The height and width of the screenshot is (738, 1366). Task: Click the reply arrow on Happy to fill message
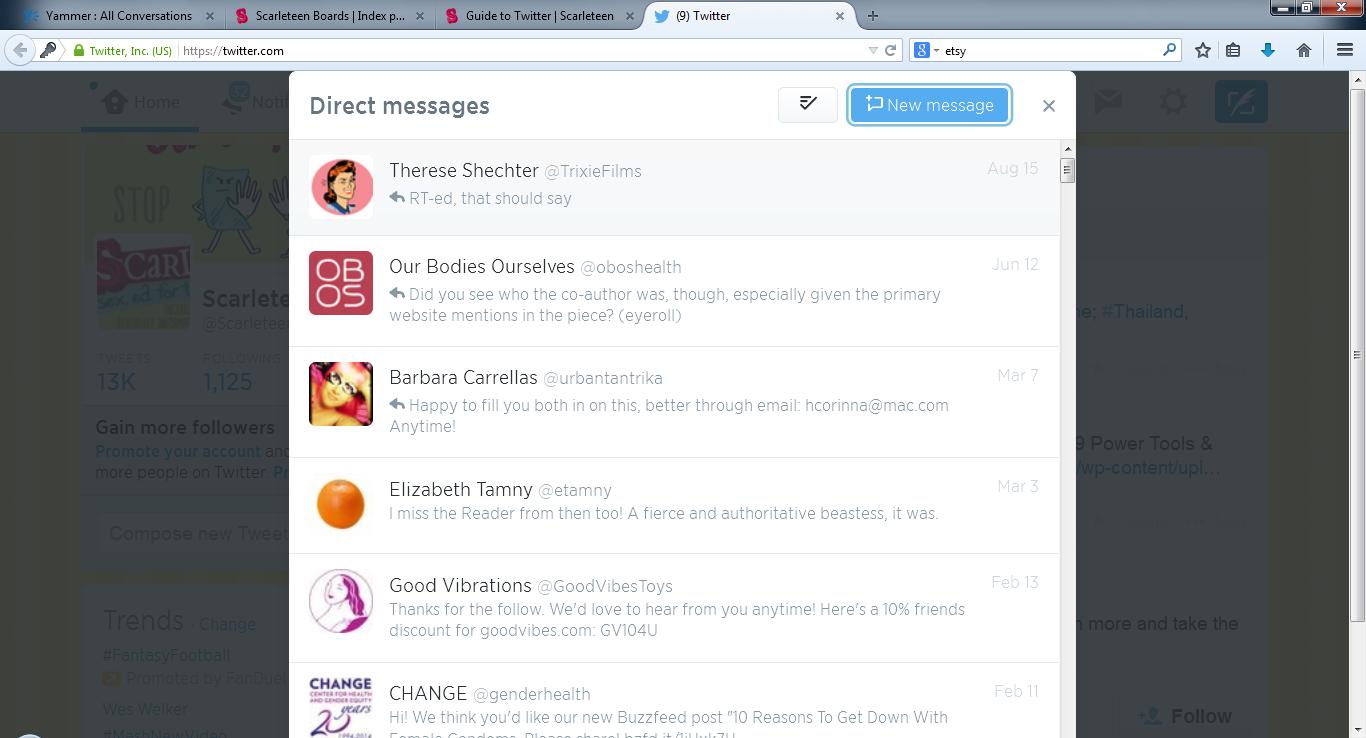397,405
